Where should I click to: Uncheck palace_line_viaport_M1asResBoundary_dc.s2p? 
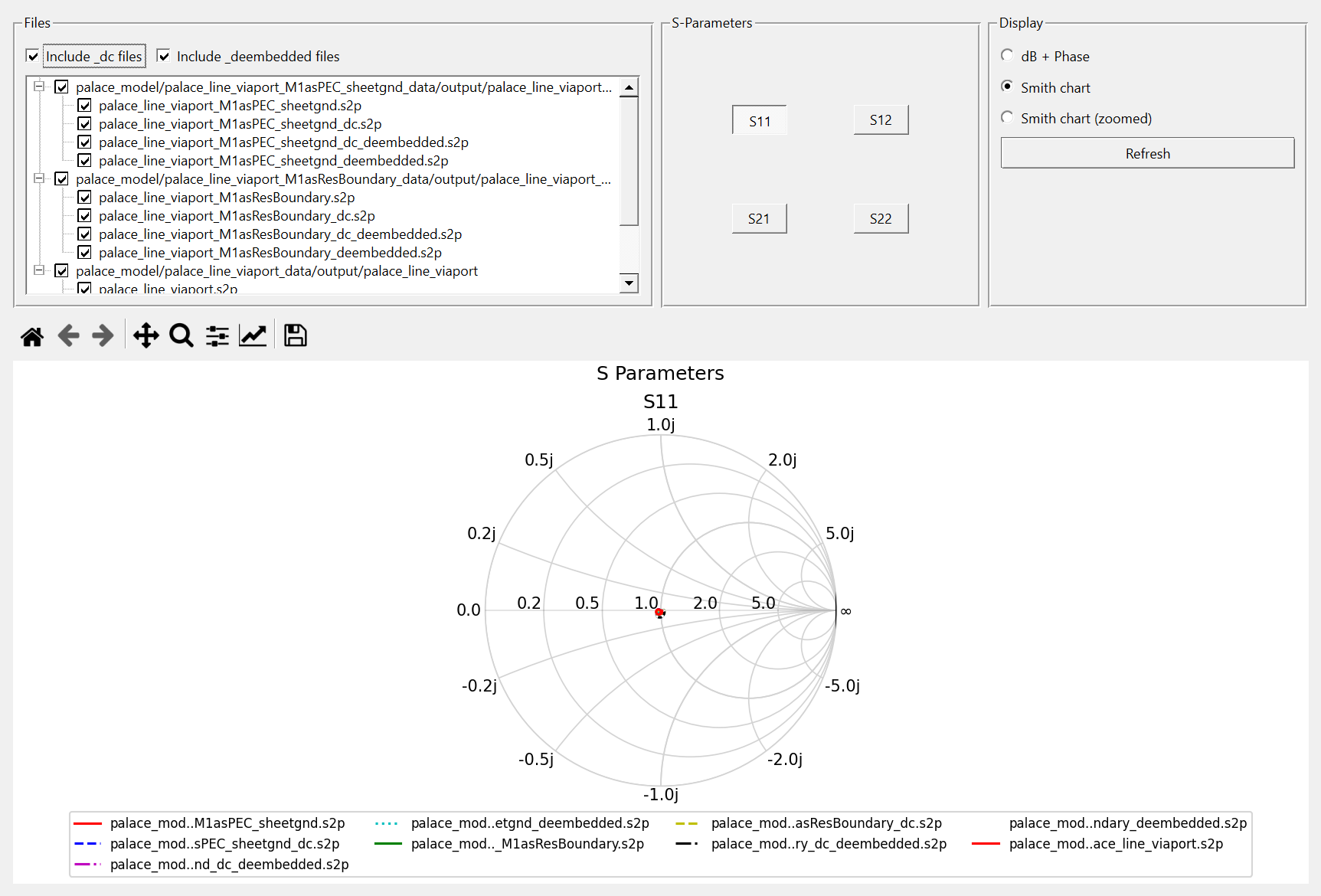pyautogui.click(x=85, y=216)
